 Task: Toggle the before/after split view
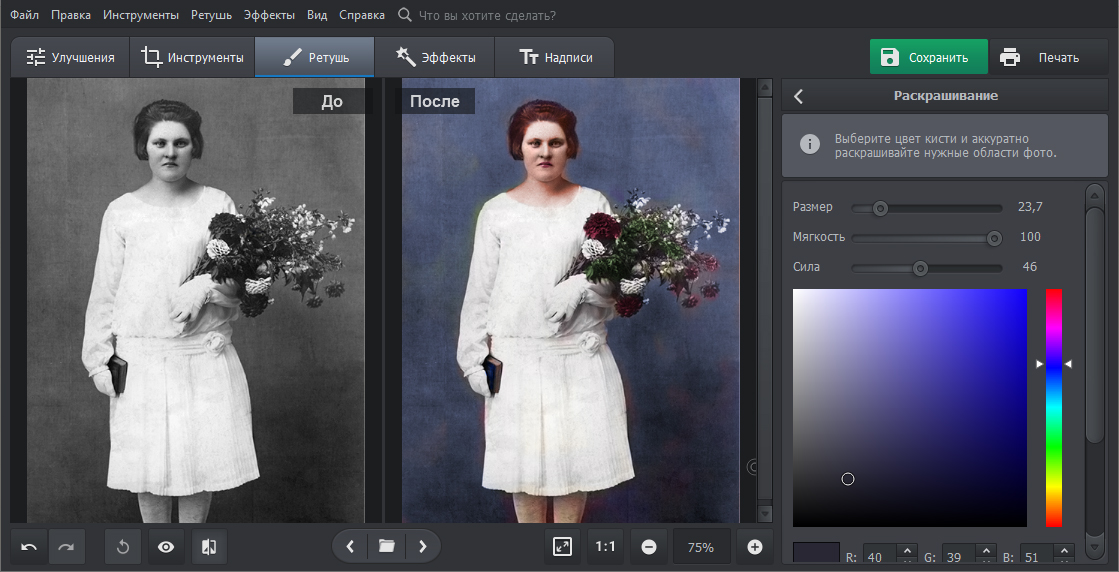[209, 547]
